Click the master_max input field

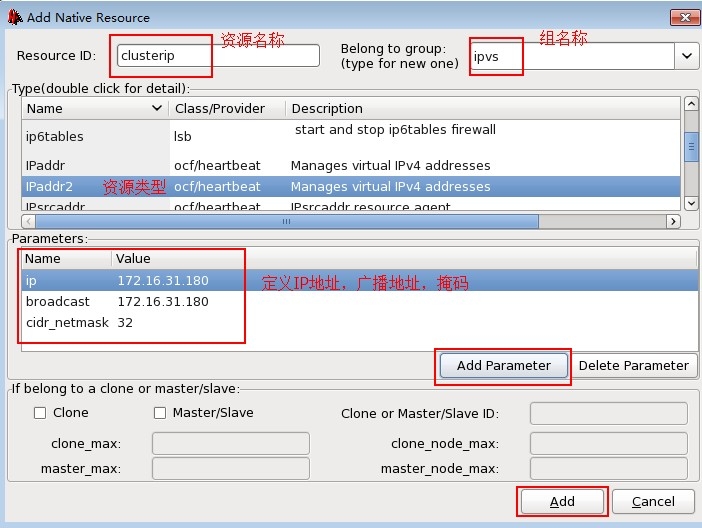pyautogui.click(x=231, y=468)
